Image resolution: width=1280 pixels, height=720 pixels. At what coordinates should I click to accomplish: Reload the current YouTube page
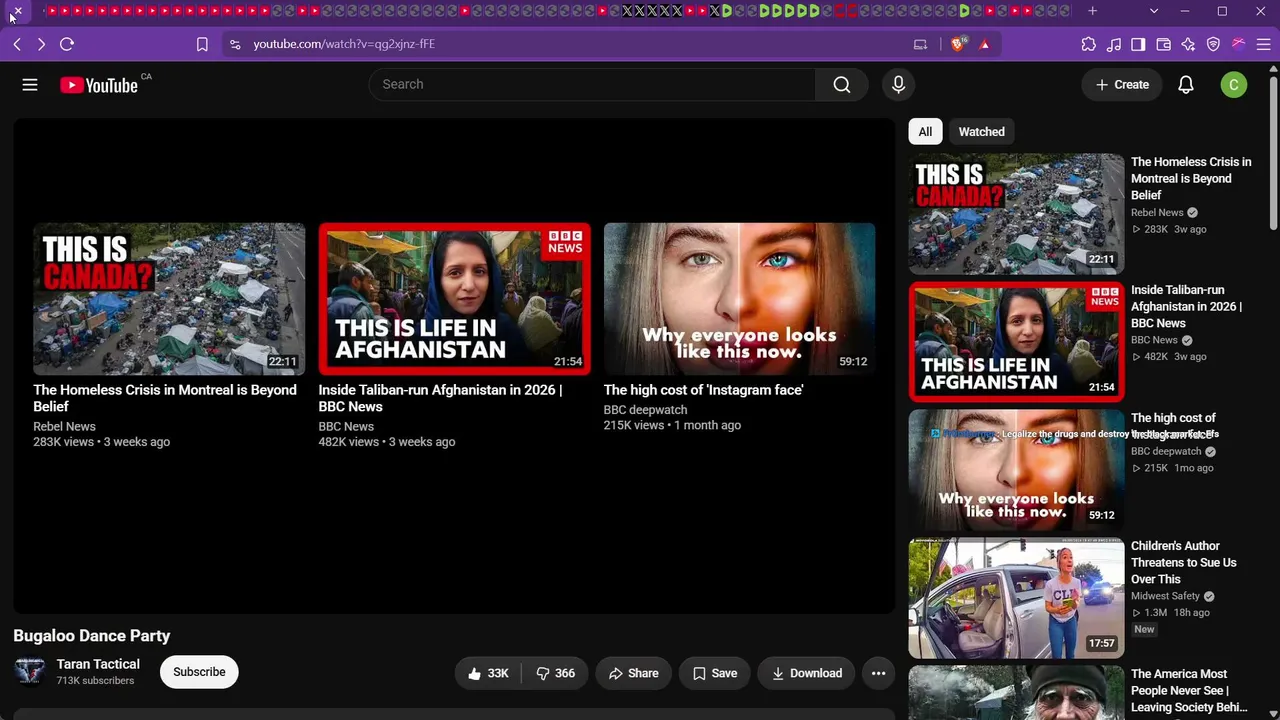67,44
